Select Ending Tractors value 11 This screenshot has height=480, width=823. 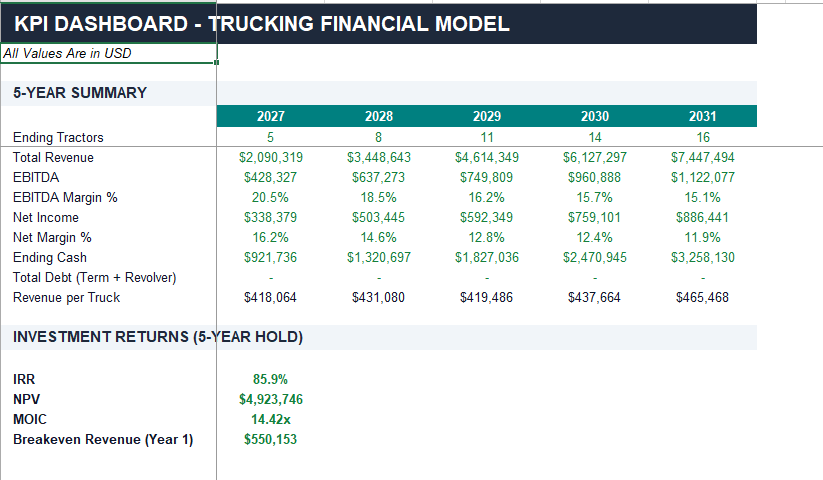click(487, 137)
